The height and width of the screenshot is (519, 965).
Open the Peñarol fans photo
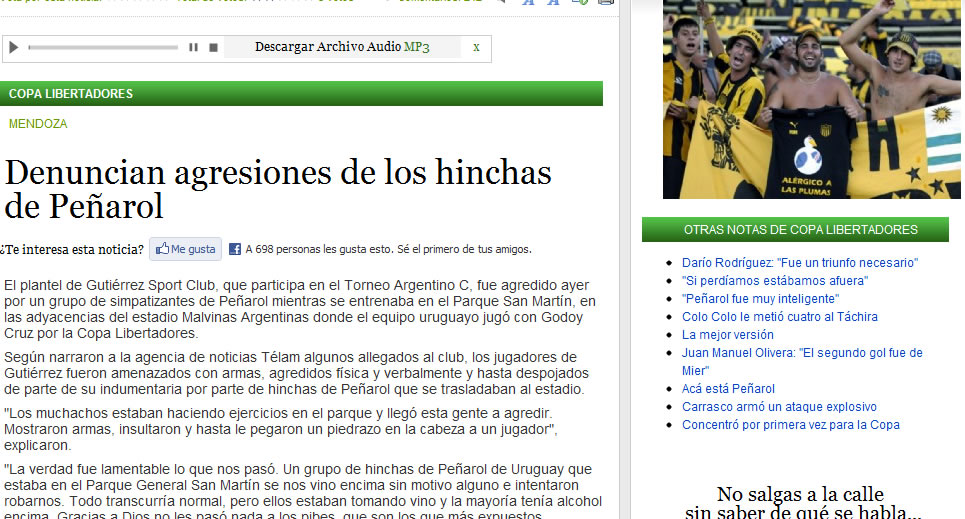[811, 99]
